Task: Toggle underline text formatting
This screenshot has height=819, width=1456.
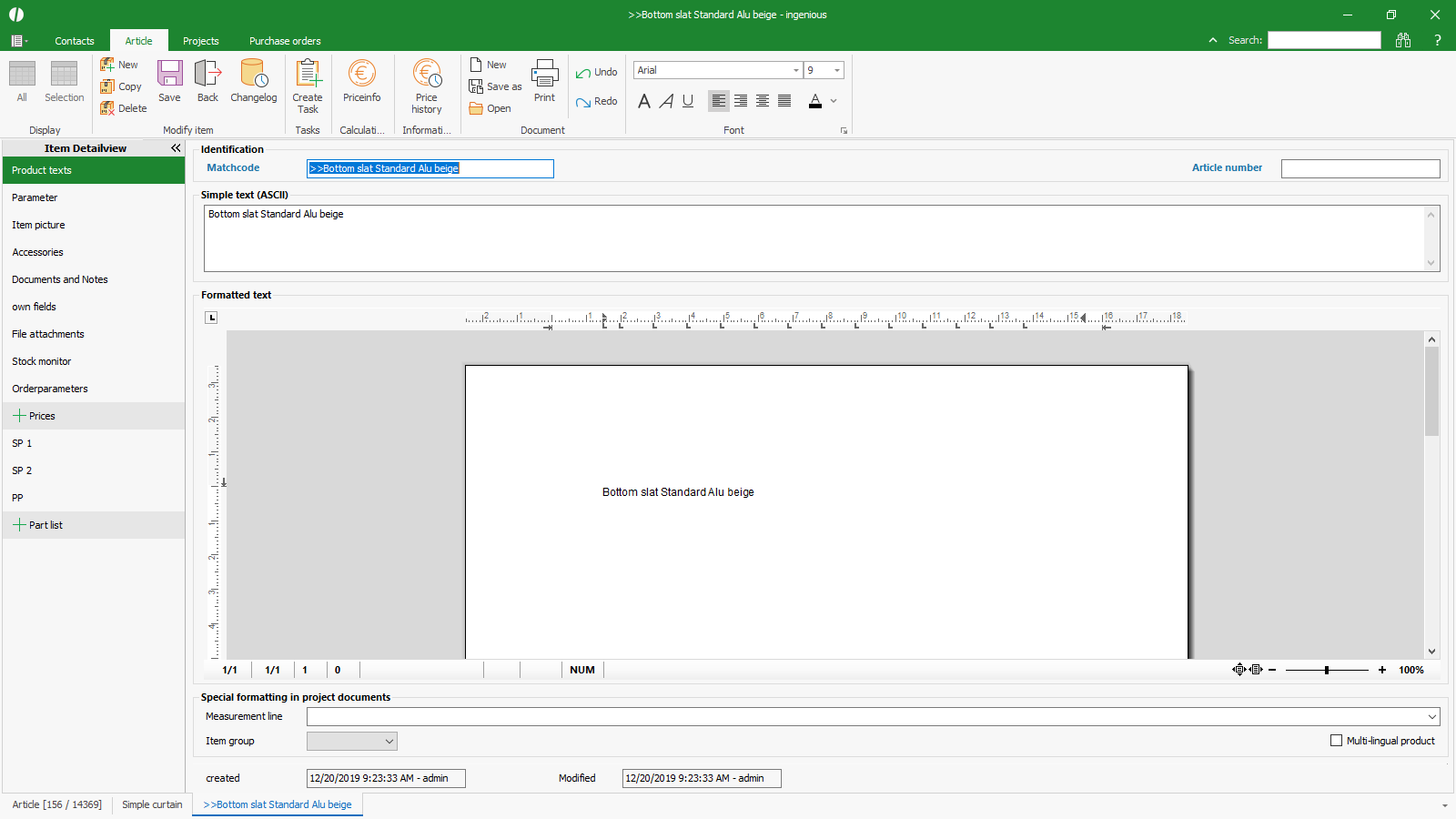Action: (688, 101)
